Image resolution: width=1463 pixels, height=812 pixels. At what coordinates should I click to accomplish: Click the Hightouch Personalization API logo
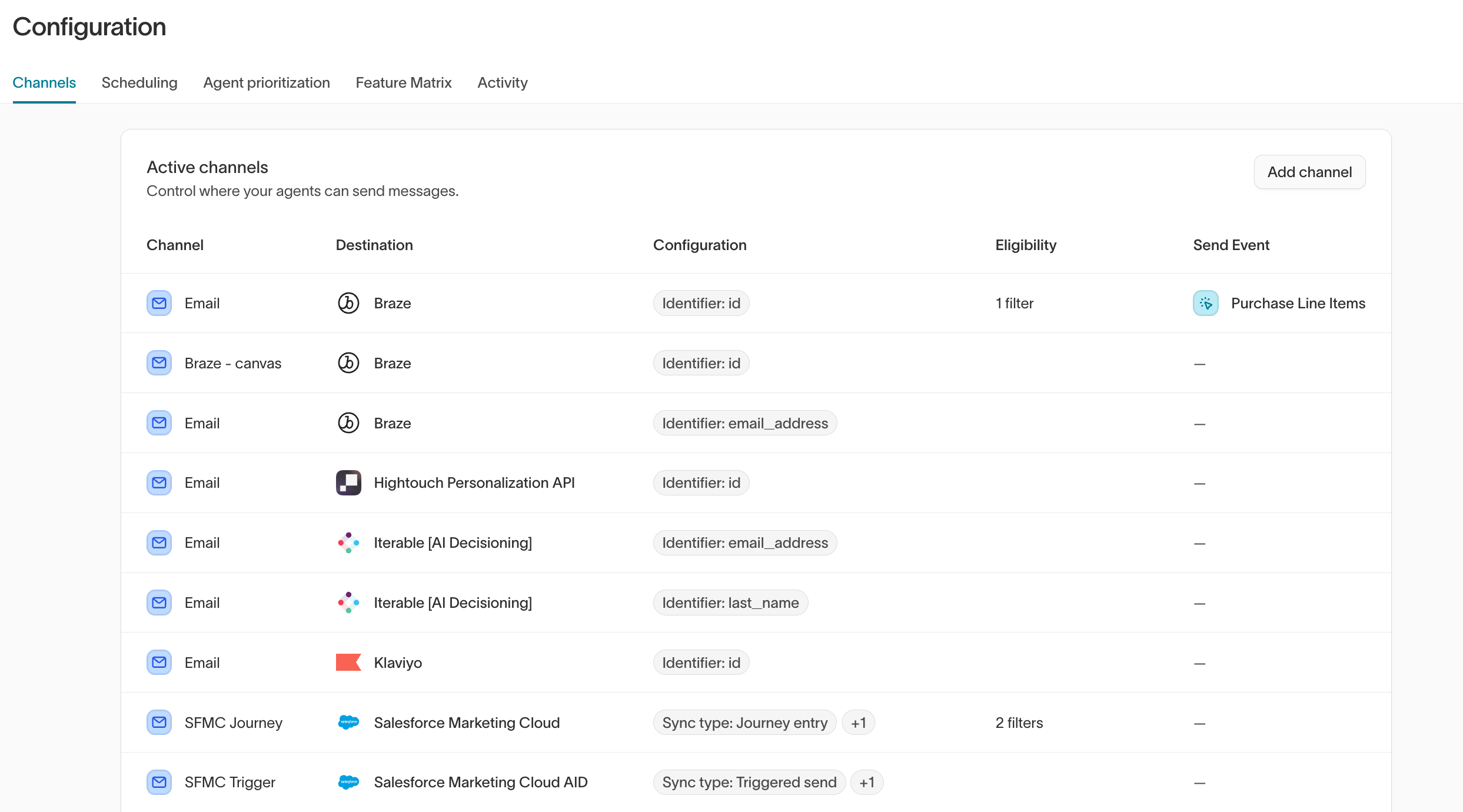[x=348, y=482]
